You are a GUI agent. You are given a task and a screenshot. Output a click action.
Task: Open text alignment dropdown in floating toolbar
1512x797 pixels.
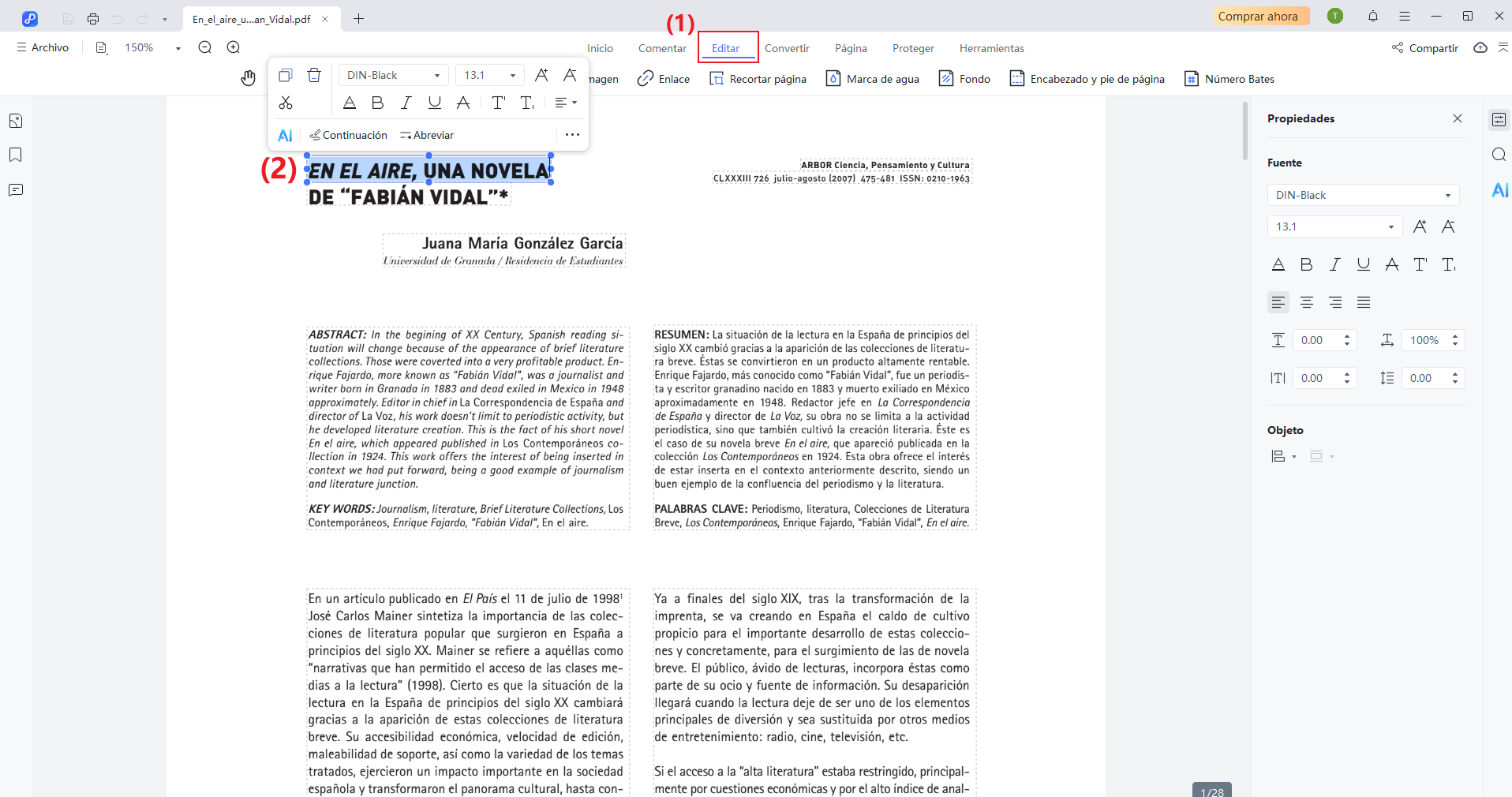pyautogui.click(x=566, y=103)
